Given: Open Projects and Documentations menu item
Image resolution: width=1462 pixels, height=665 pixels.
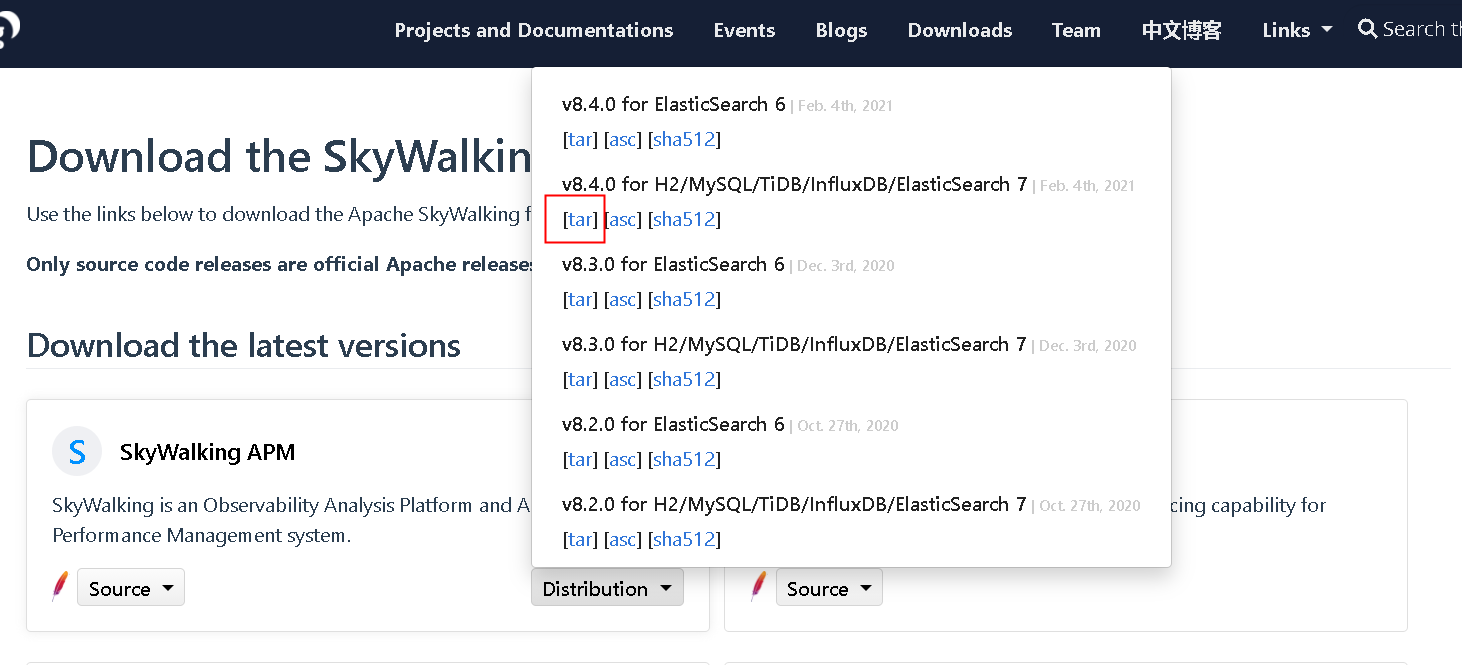Looking at the screenshot, I should point(534,30).
